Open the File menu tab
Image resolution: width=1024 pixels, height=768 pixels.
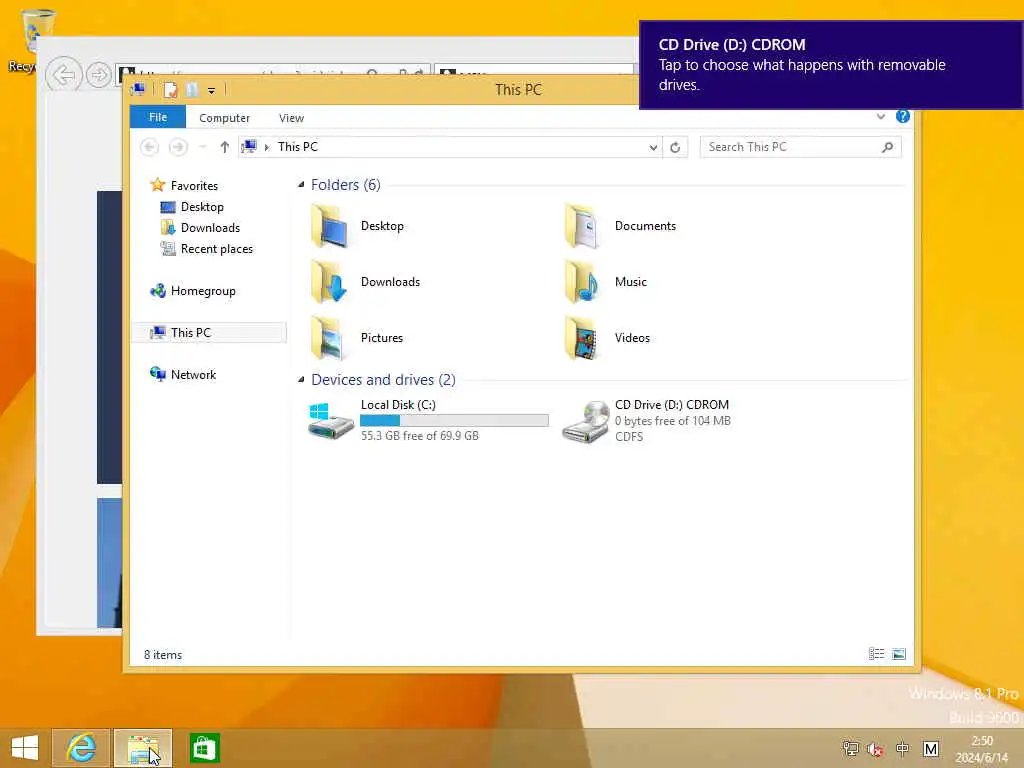click(x=158, y=117)
